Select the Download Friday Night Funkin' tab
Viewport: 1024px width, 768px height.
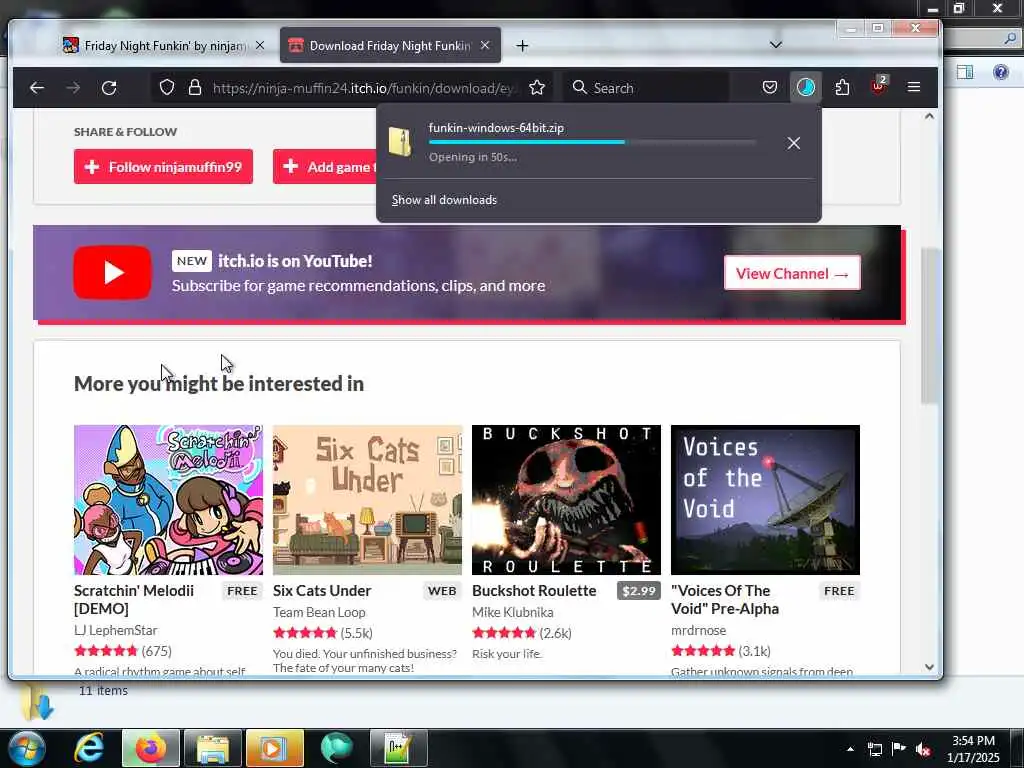coord(390,45)
